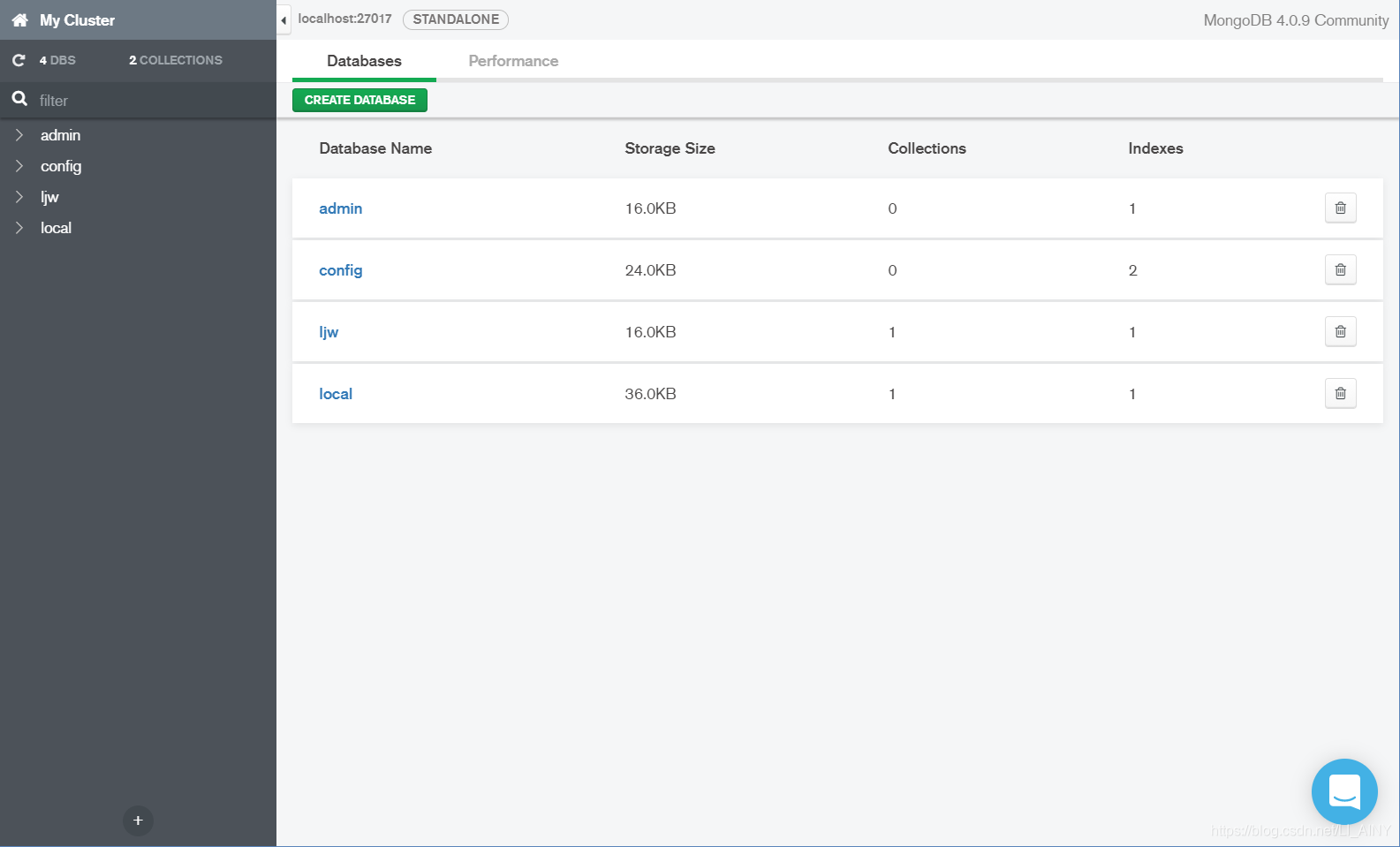Expand the ljw database in sidebar
The image size is (1400, 847).
coord(19,197)
